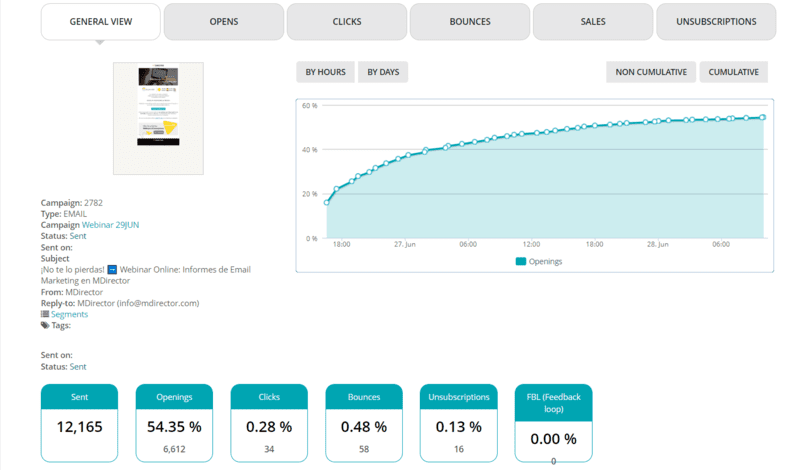Click the envelope emoji in the subject line
This screenshot has width=800, height=470.
[112, 269]
